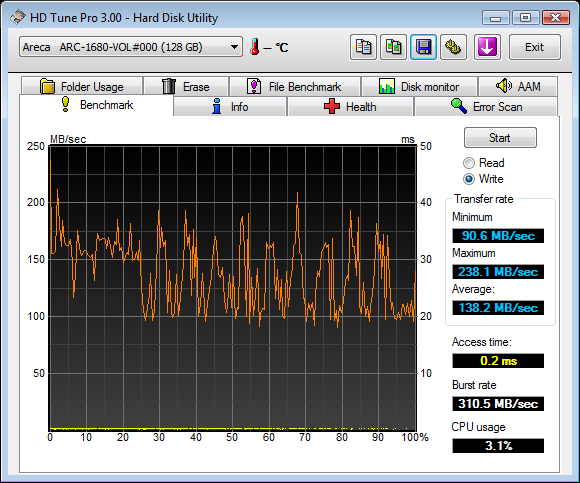
Task: Click the maximum value 238.1 MB/sec
Action: click(x=498, y=272)
